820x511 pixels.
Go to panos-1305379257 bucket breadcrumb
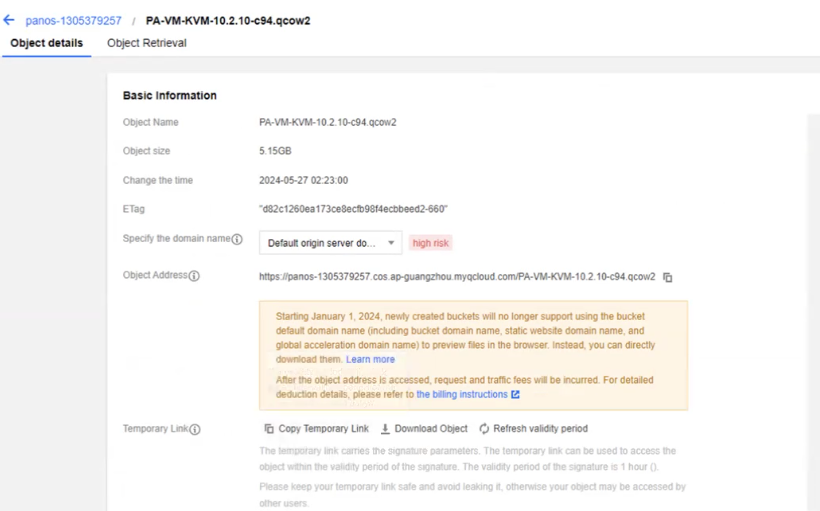click(x=73, y=21)
